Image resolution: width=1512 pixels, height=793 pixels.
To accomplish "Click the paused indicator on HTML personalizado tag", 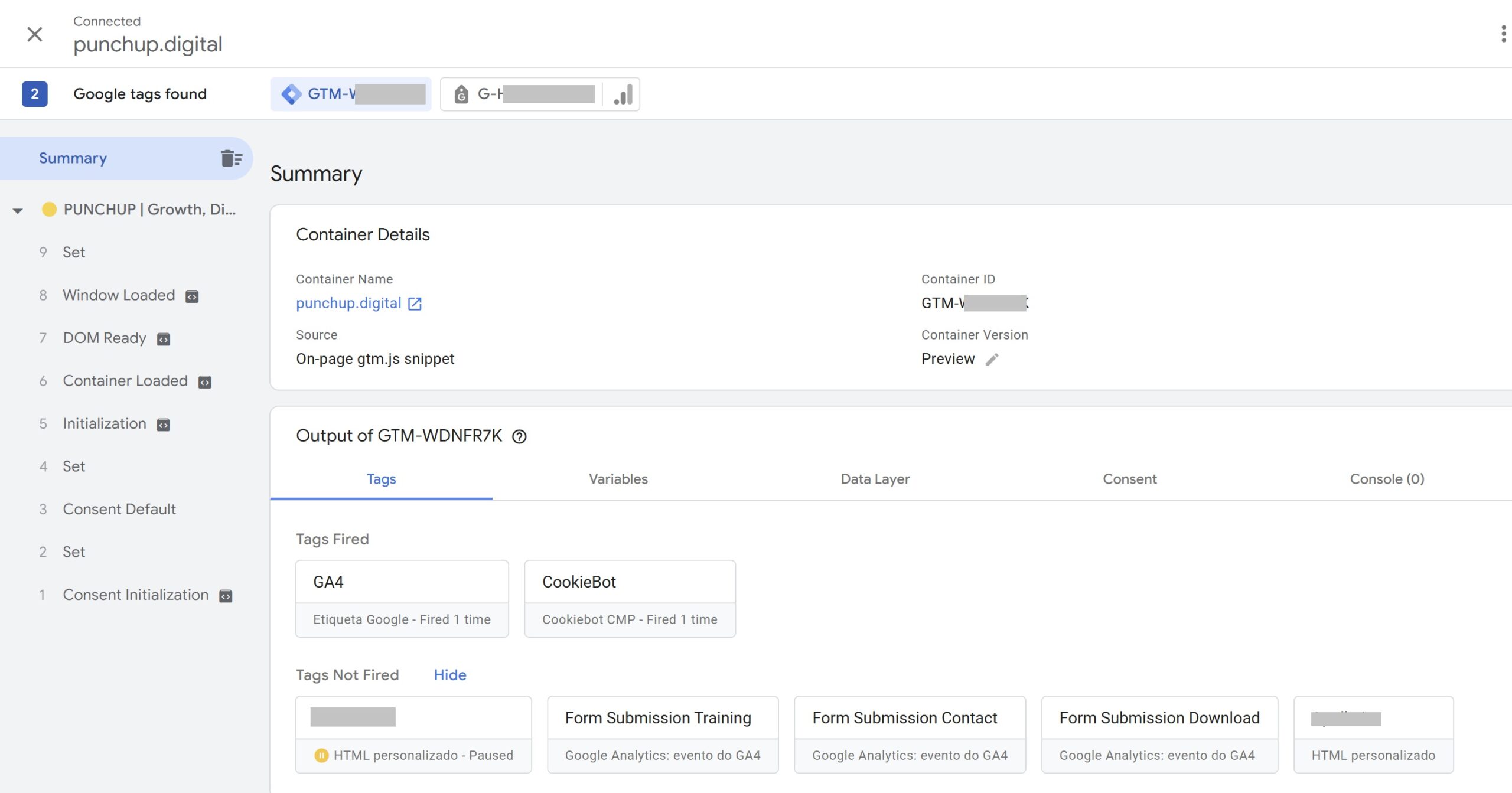I will [x=322, y=755].
